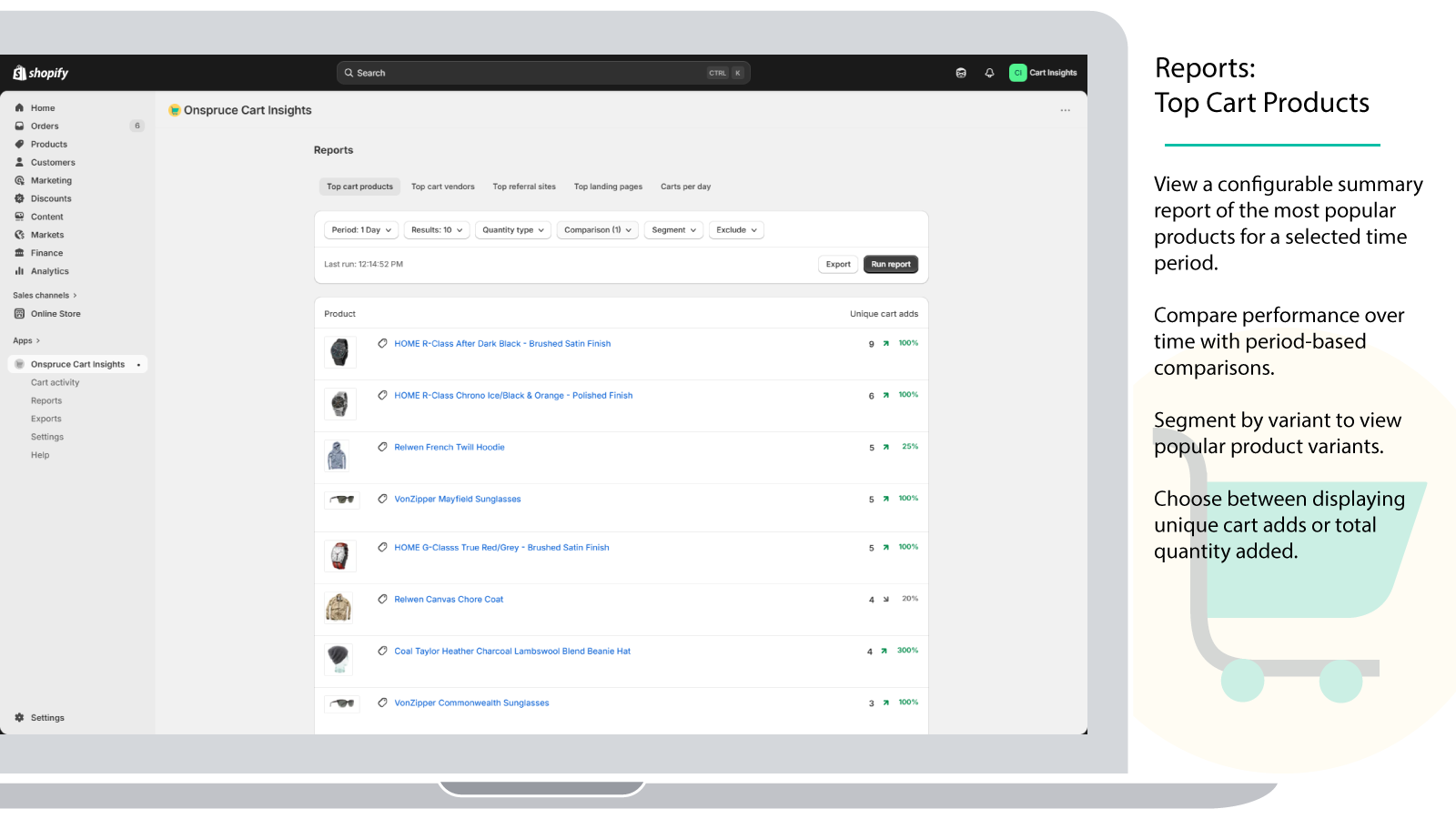Open Relwen French Twill Hoodie link
This screenshot has width=1456, height=819.
tap(450, 448)
